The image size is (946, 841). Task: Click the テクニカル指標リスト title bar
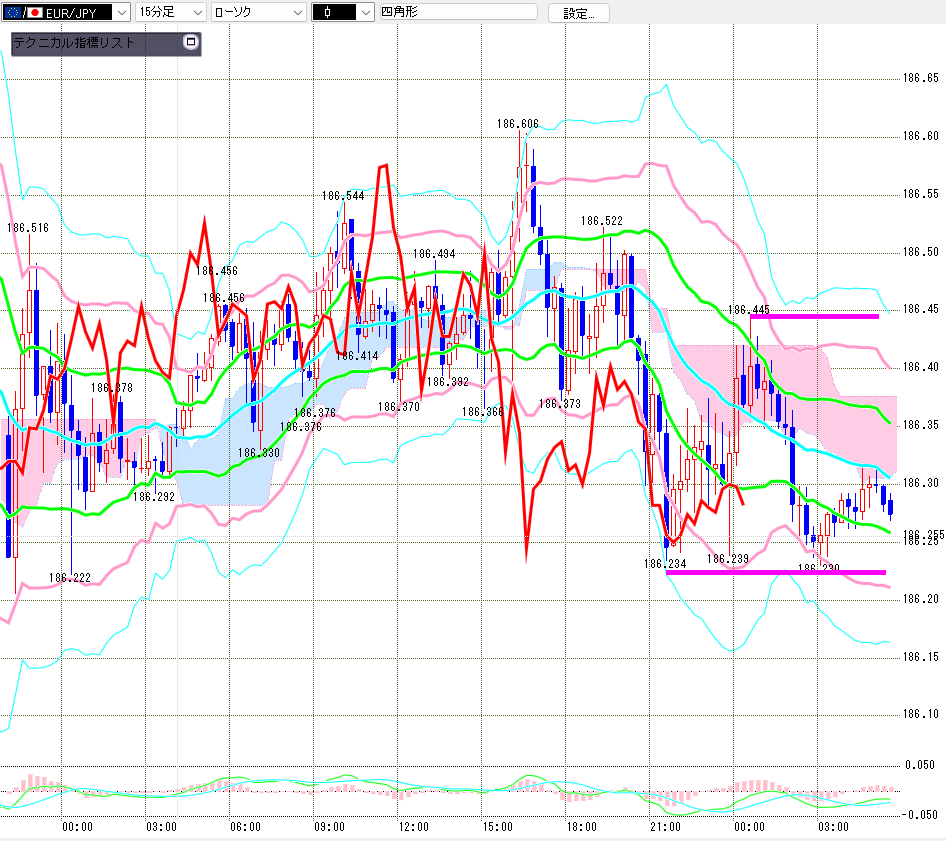pyautogui.click(x=97, y=42)
